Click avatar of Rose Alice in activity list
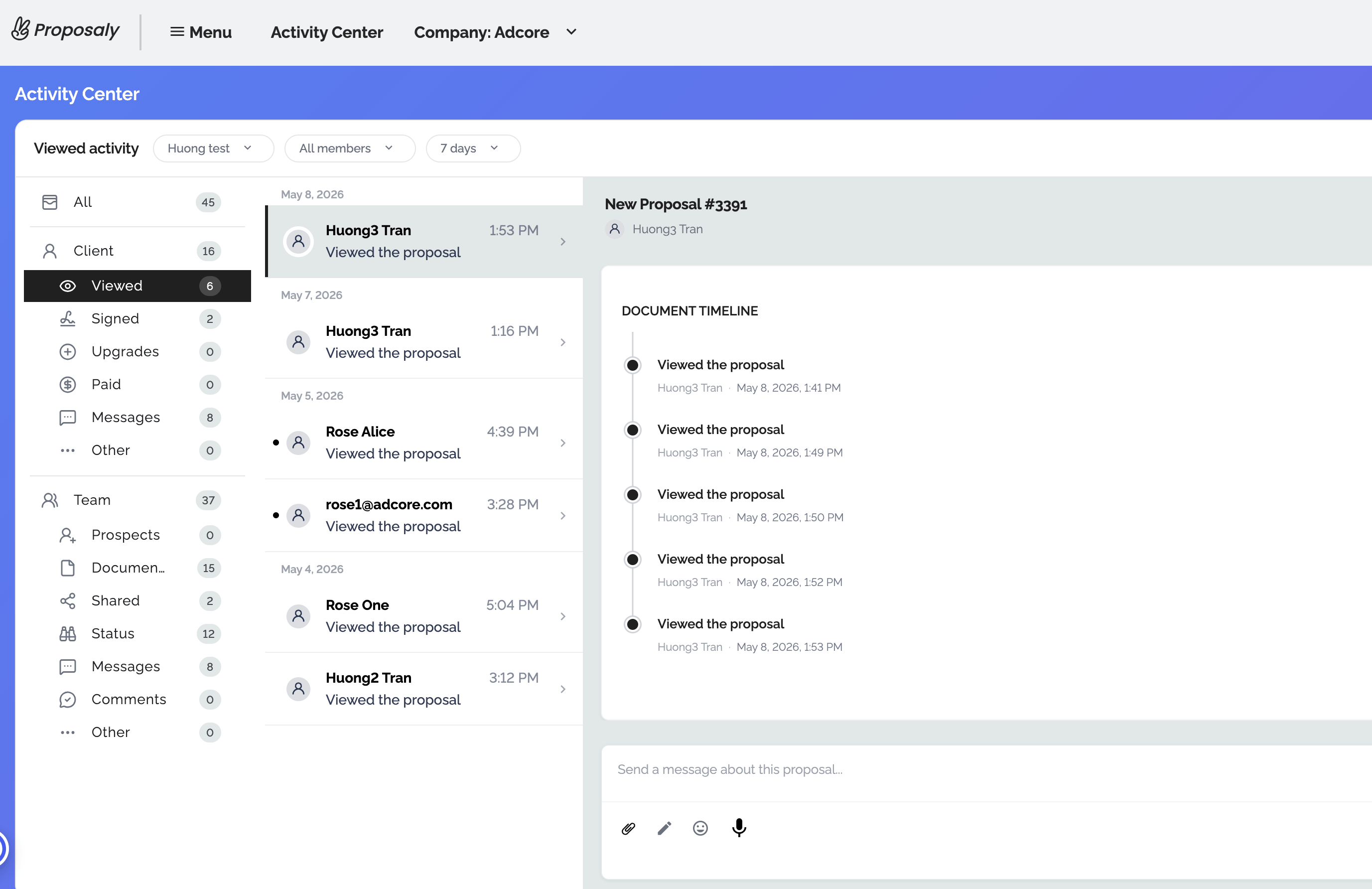The width and height of the screenshot is (1372, 889). click(x=298, y=443)
